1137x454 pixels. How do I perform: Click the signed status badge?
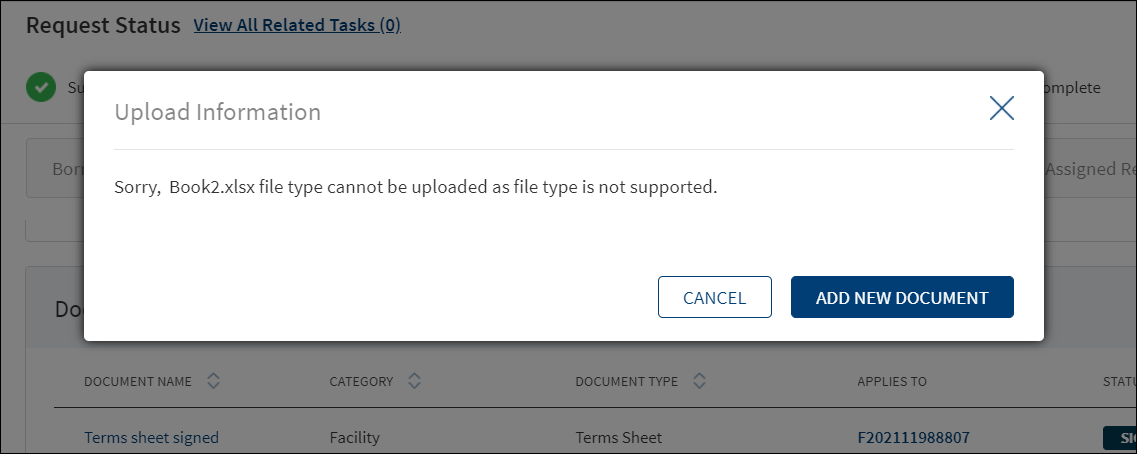1120,438
